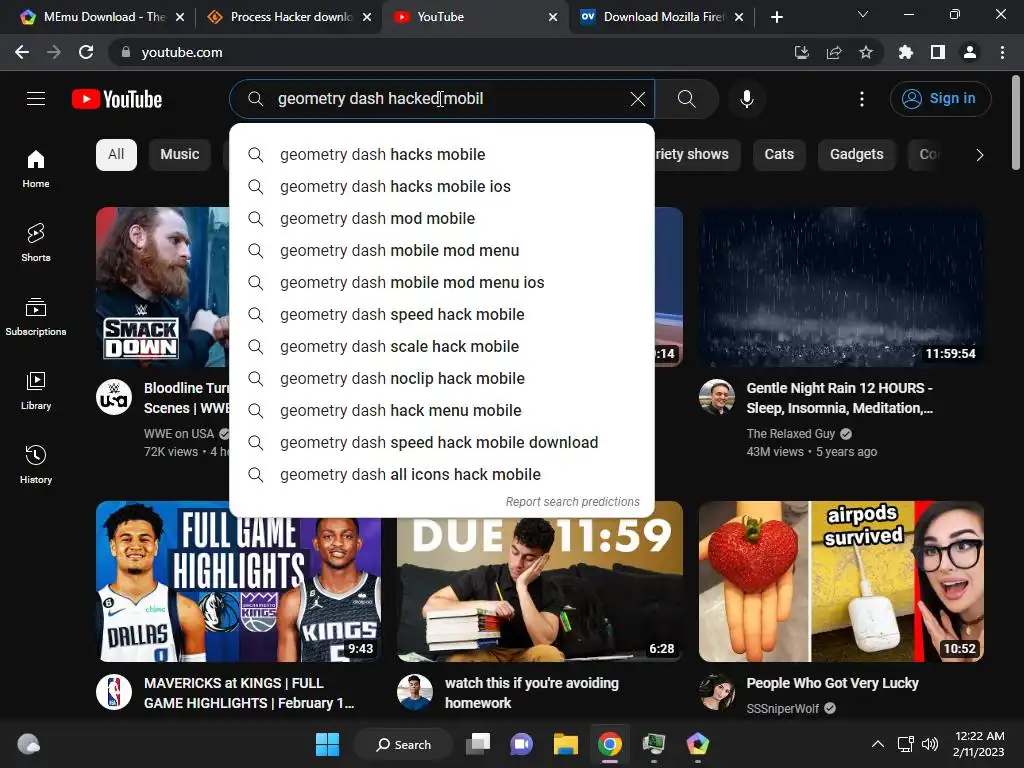The height and width of the screenshot is (768, 1024).
Task: Click the Sign in button
Action: (940, 99)
